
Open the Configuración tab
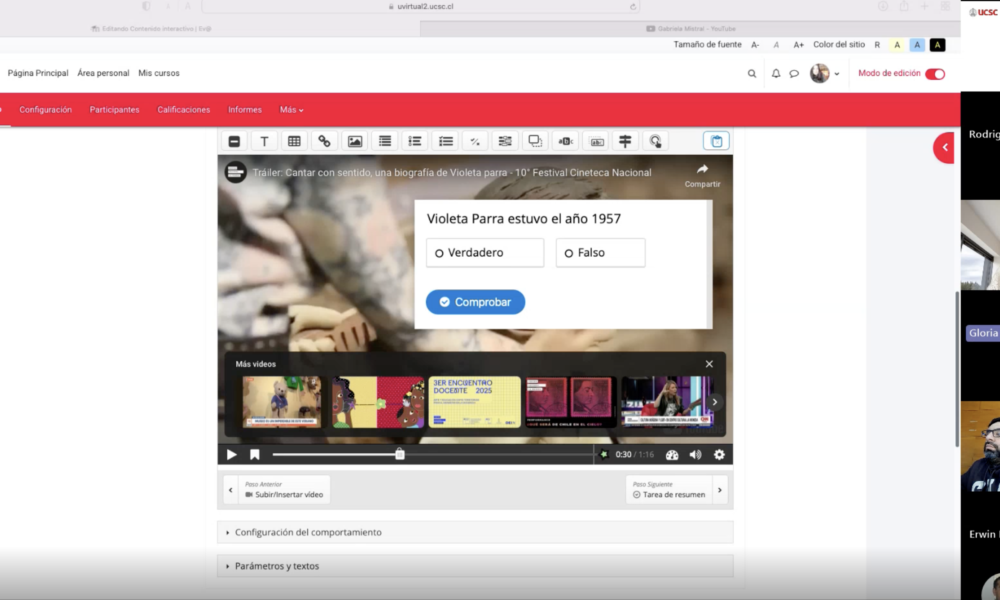coord(45,110)
